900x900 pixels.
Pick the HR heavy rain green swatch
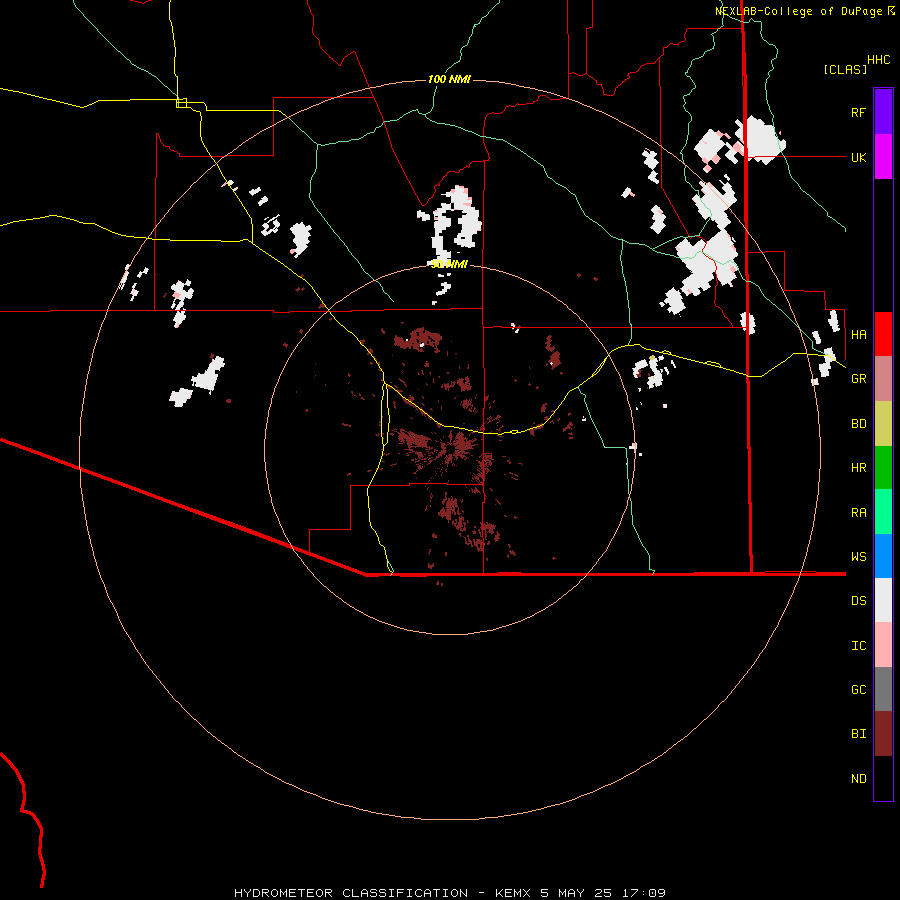pyautogui.click(x=883, y=467)
